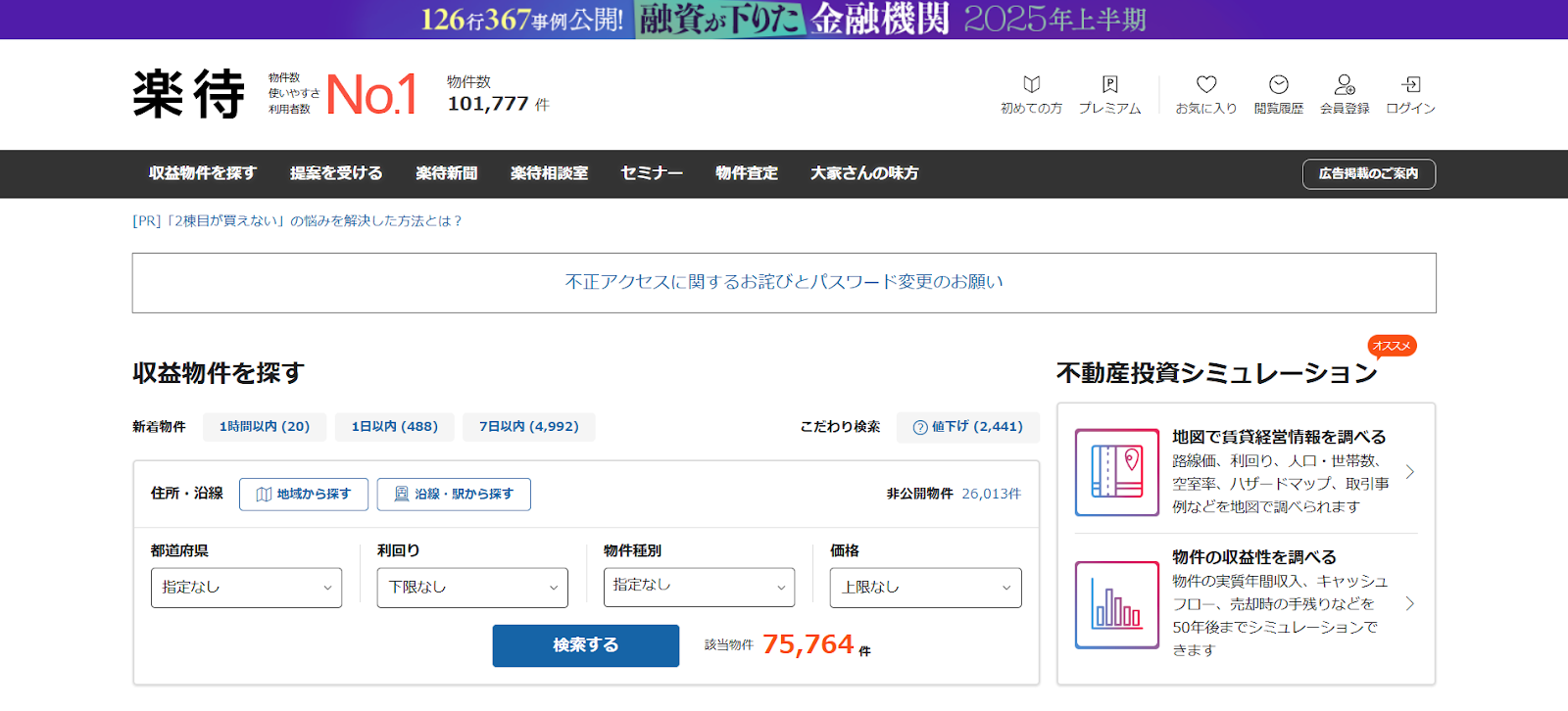Open the 物件査定 menu item
Image resolution: width=1568 pixels, height=711 pixels.
[747, 173]
